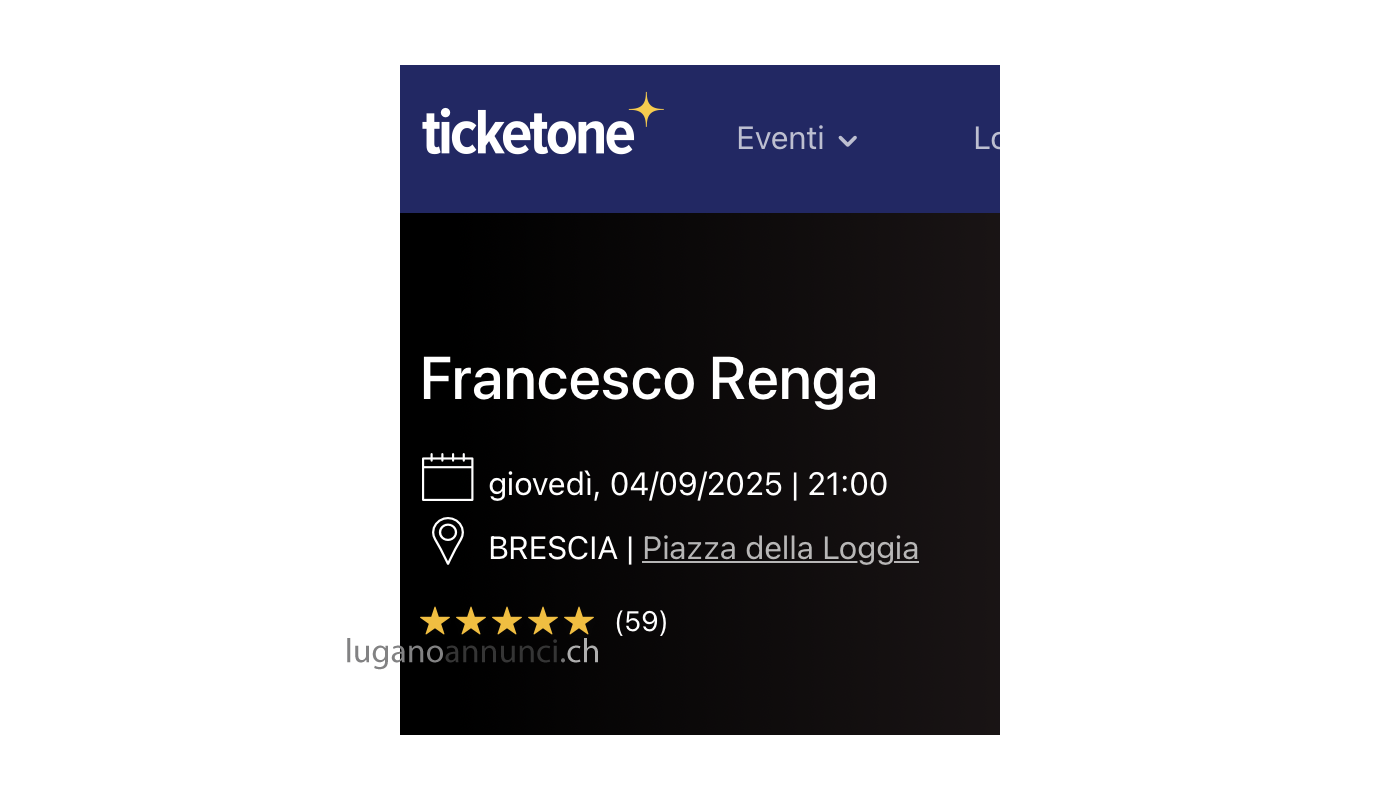
Task: Select the cut-off "Lo" menu item
Action: 986,138
